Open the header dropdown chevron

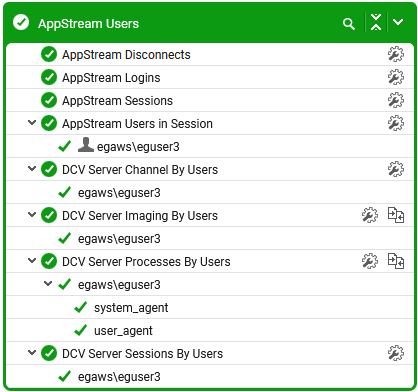pyautogui.click(x=398, y=22)
